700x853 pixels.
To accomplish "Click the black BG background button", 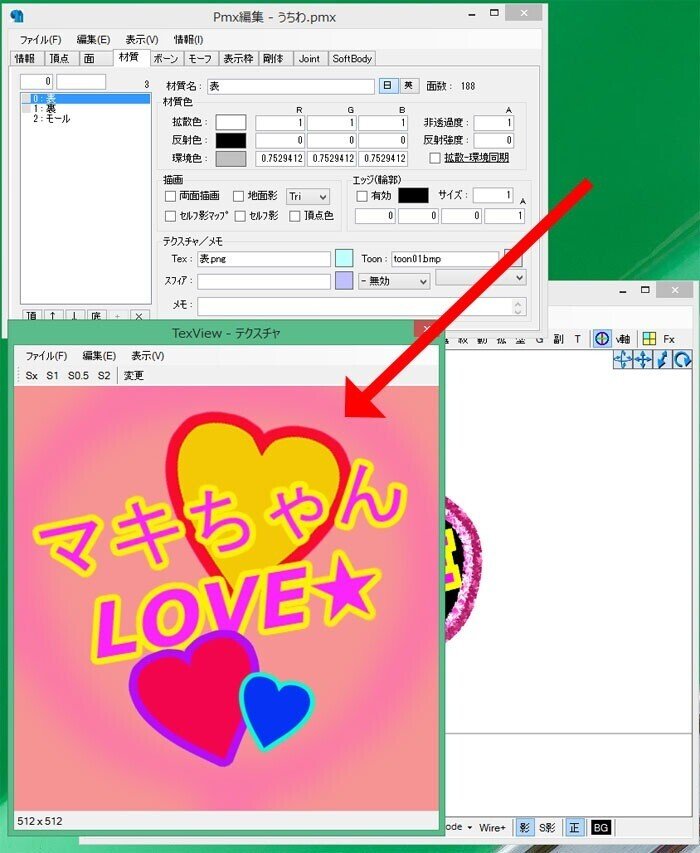I will click(x=600, y=827).
